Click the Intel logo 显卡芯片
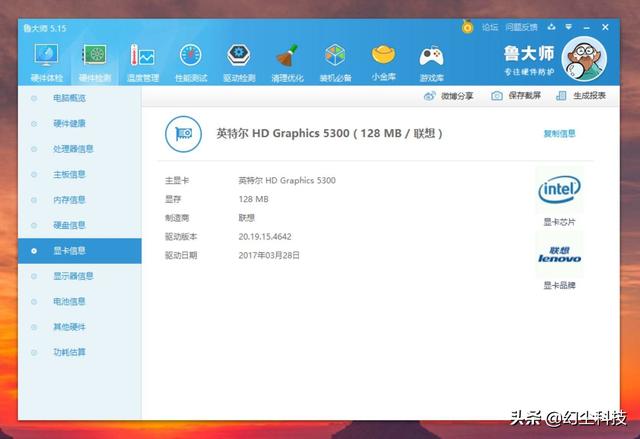 559,189
